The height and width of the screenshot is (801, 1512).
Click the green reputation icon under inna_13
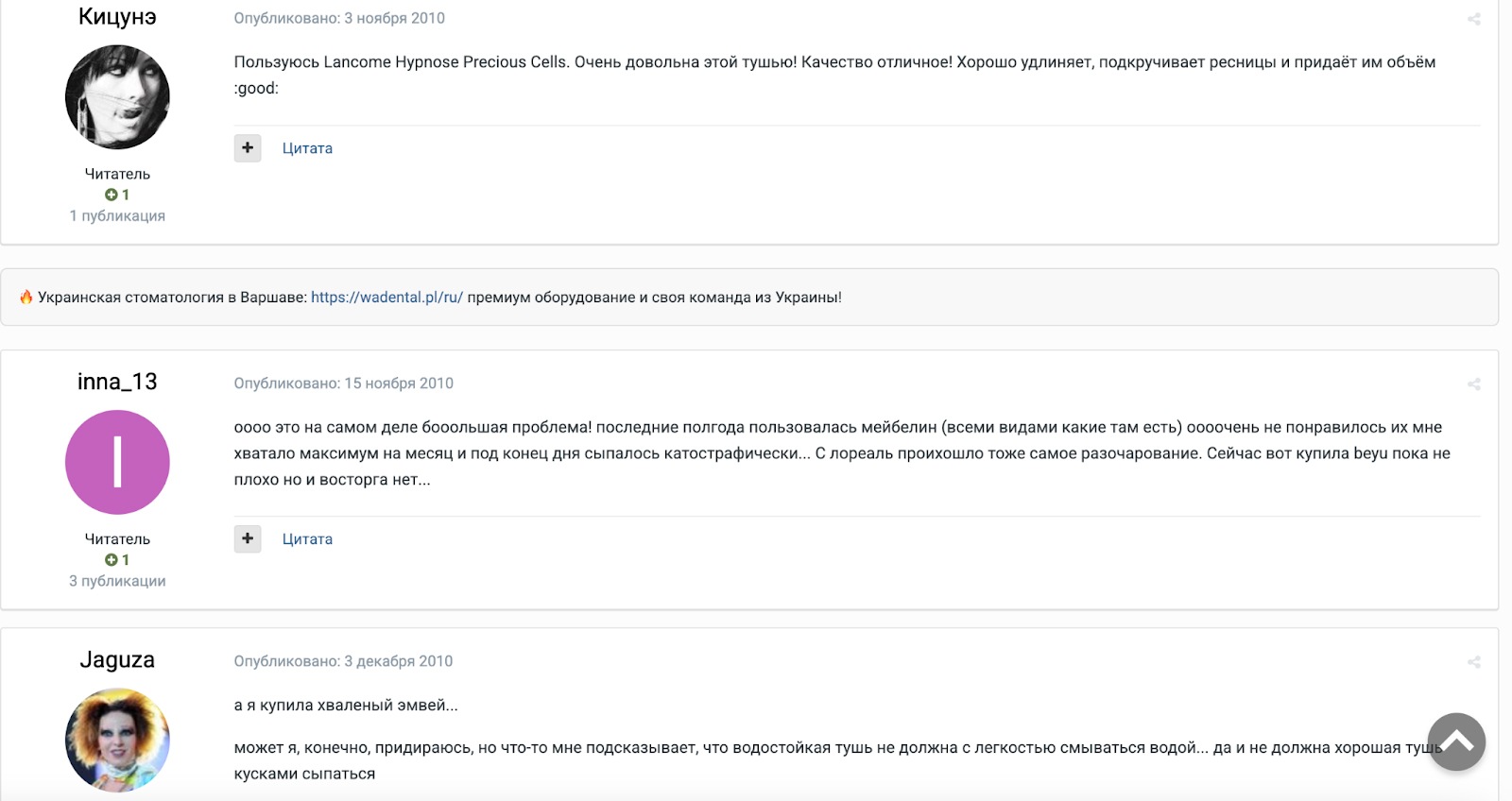coord(111,560)
